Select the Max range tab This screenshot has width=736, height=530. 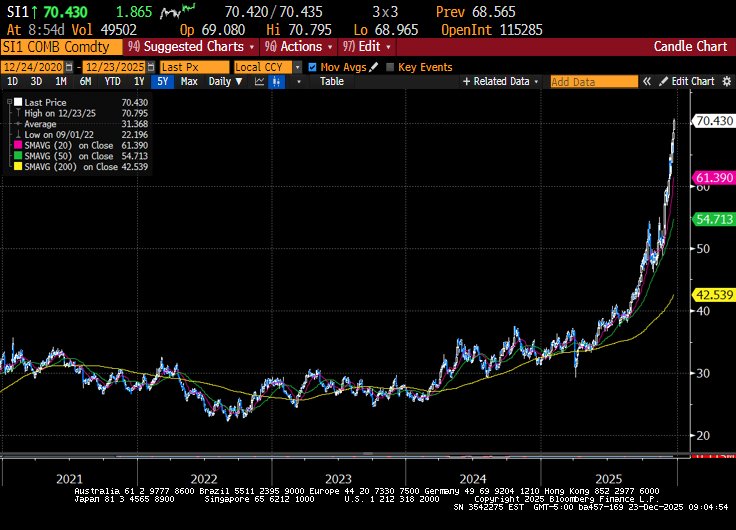(x=189, y=82)
